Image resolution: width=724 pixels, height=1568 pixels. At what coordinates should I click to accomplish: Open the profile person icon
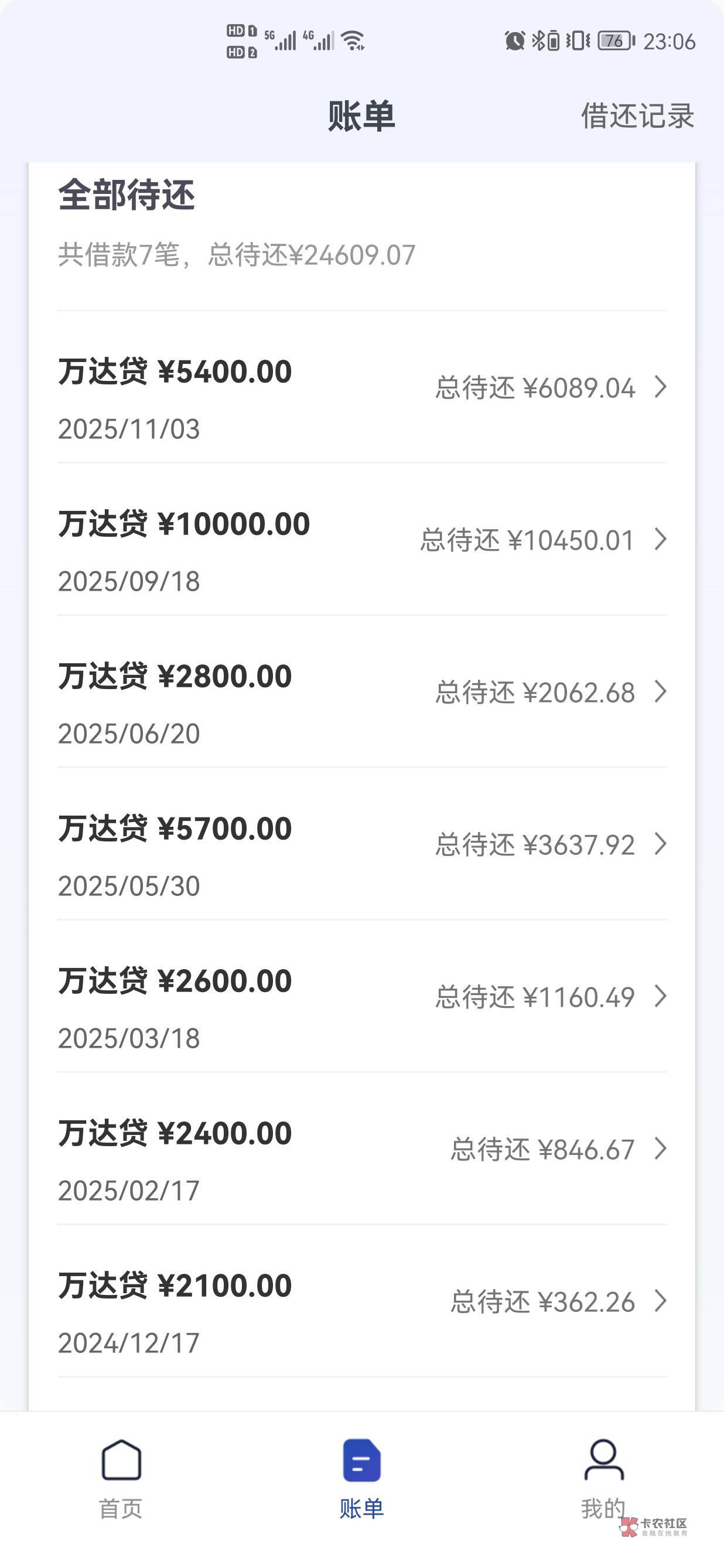pos(603,1460)
